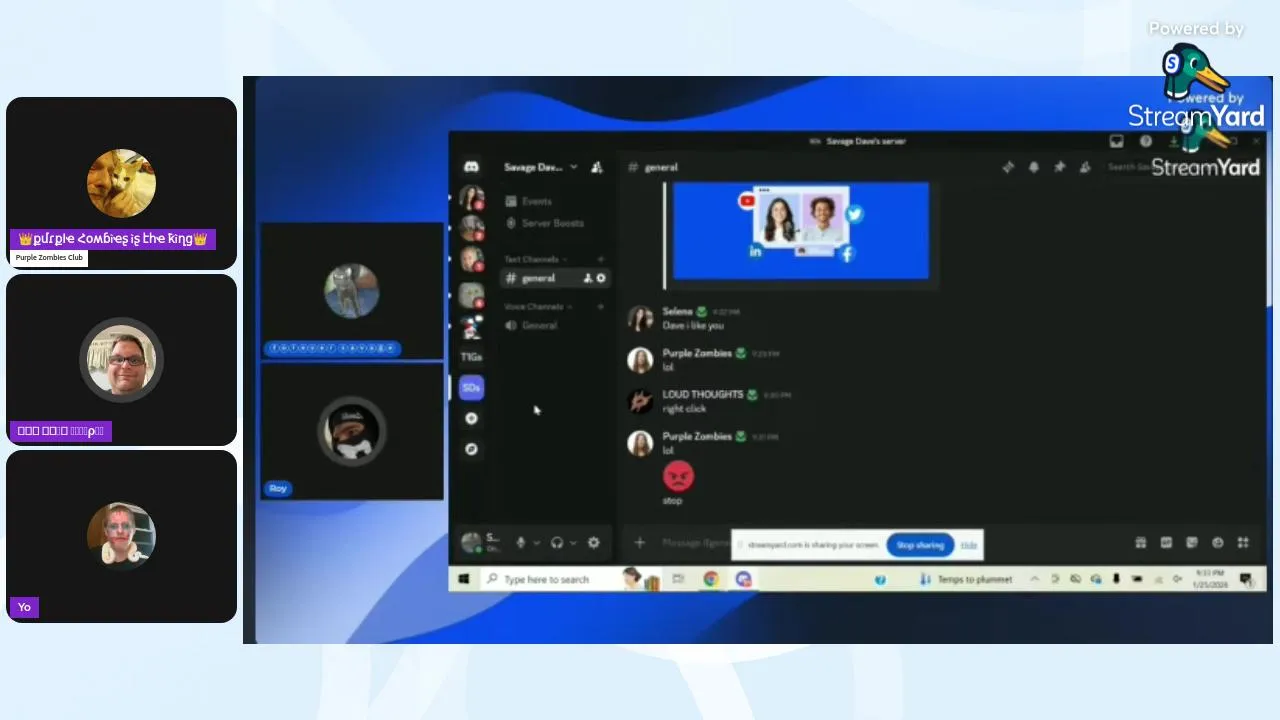Open the GIF picker icon
This screenshot has height=720, width=1280.
coord(1166,542)
